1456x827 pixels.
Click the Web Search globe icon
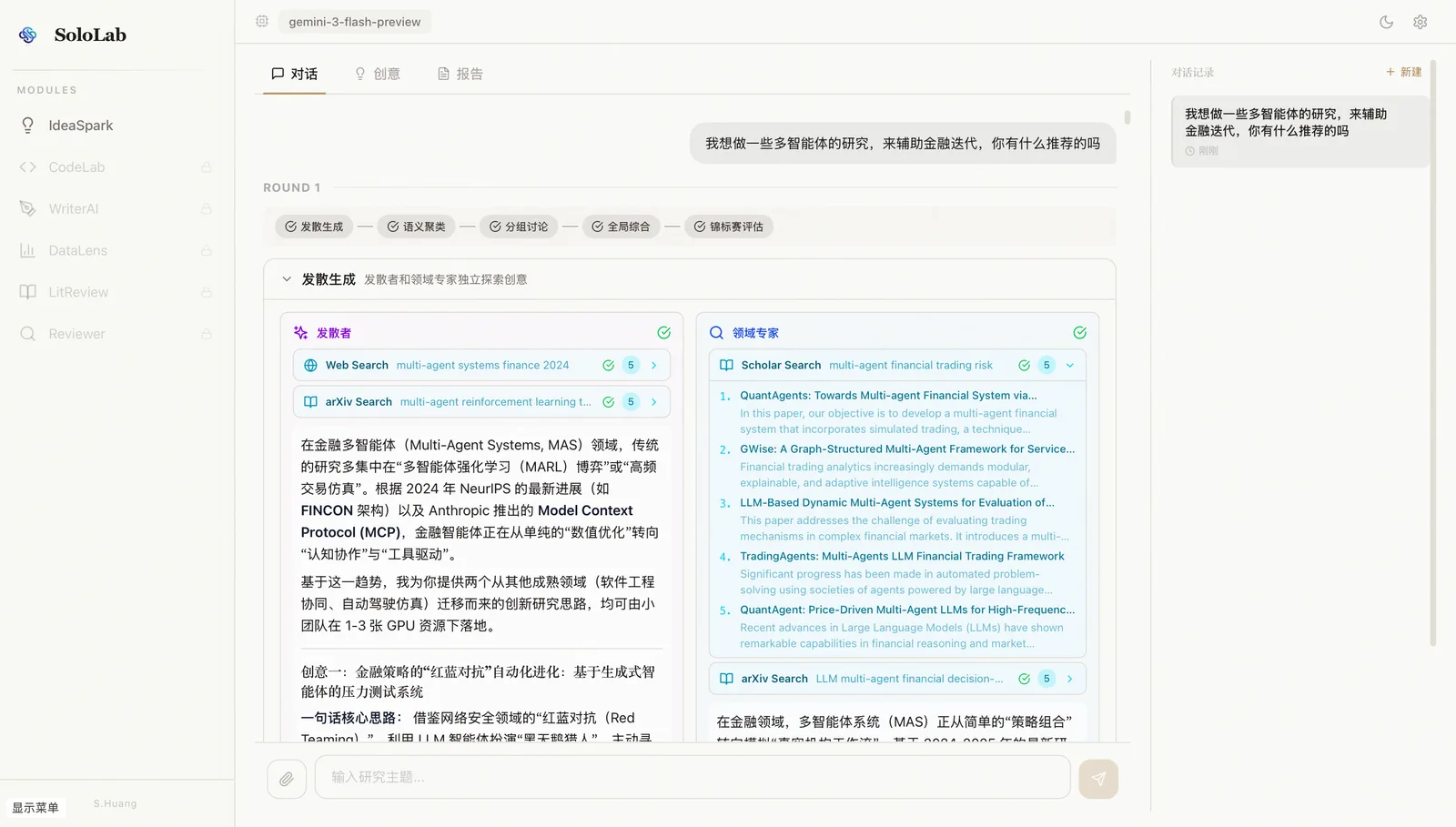[x=310, y=366]
